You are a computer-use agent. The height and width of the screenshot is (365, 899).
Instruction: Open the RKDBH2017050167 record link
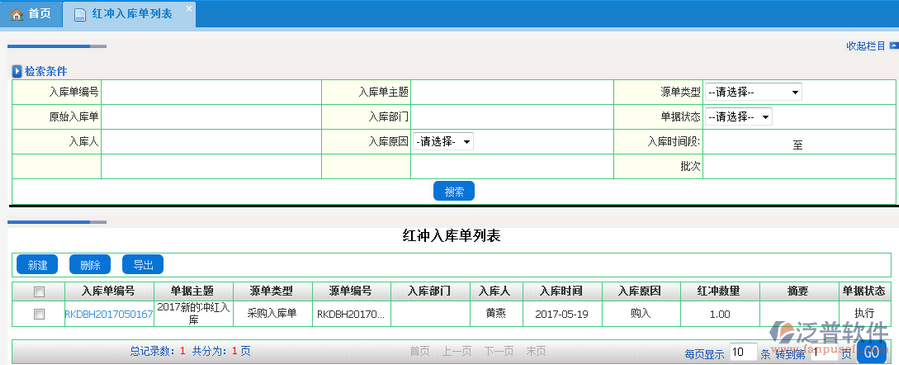point(108,314)
